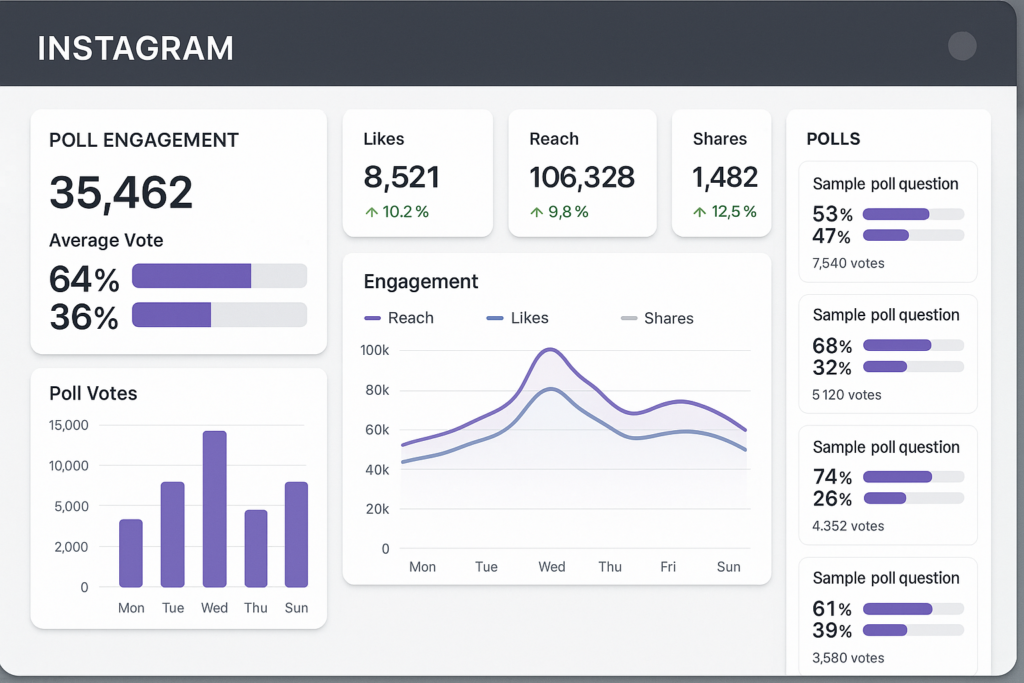Click the Likes card showing 8,521
Viewport: 1024px width, 683px height.
coord(417,173)
